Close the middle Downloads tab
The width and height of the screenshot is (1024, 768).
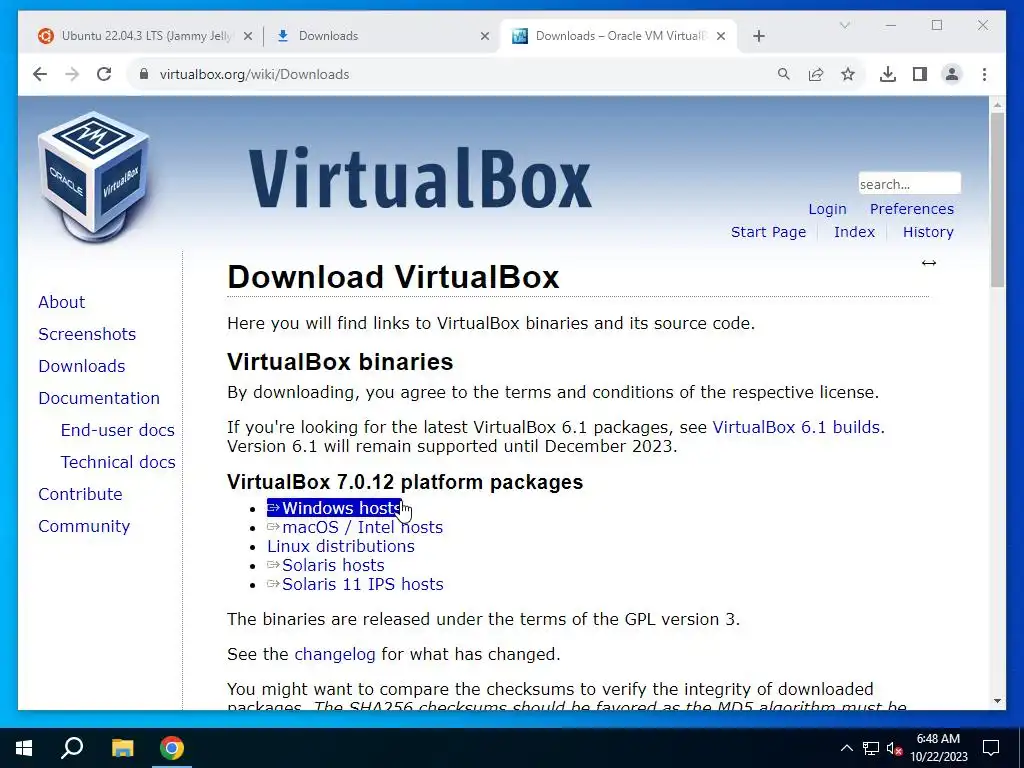(485, 36)
